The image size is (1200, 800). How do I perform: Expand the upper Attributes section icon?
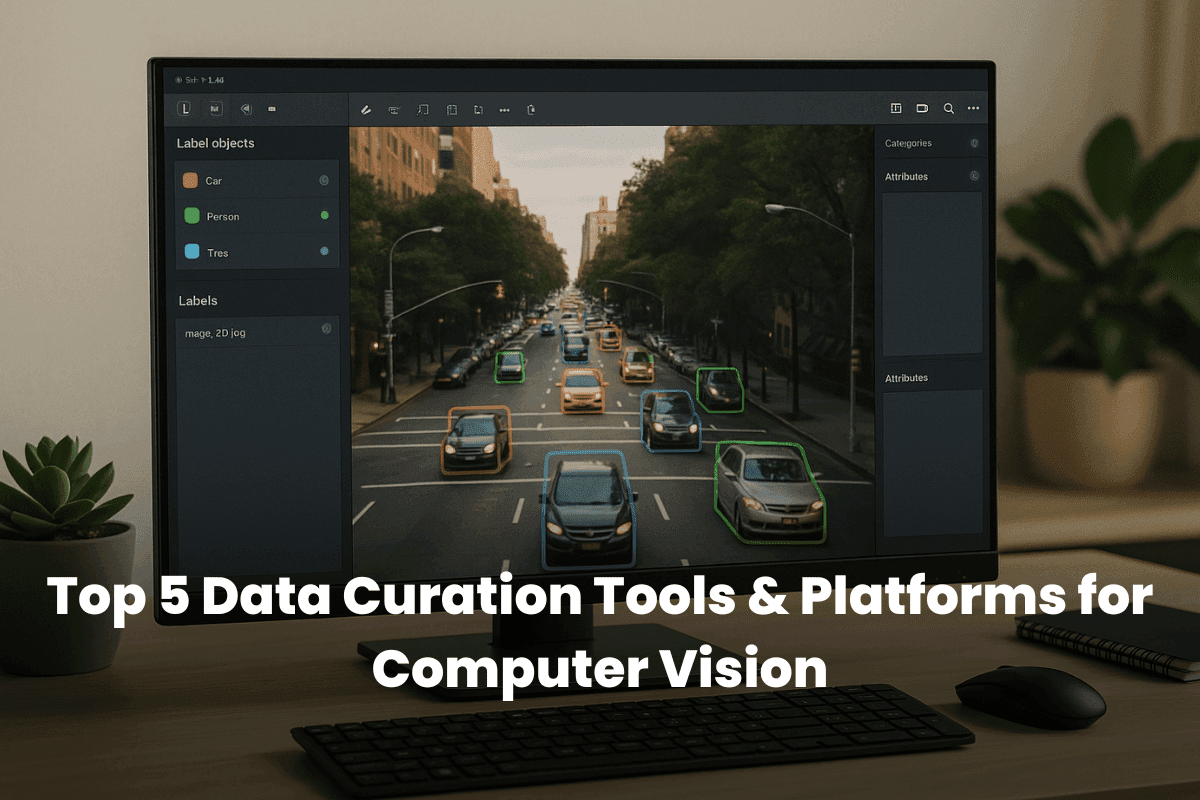(974, 176)
